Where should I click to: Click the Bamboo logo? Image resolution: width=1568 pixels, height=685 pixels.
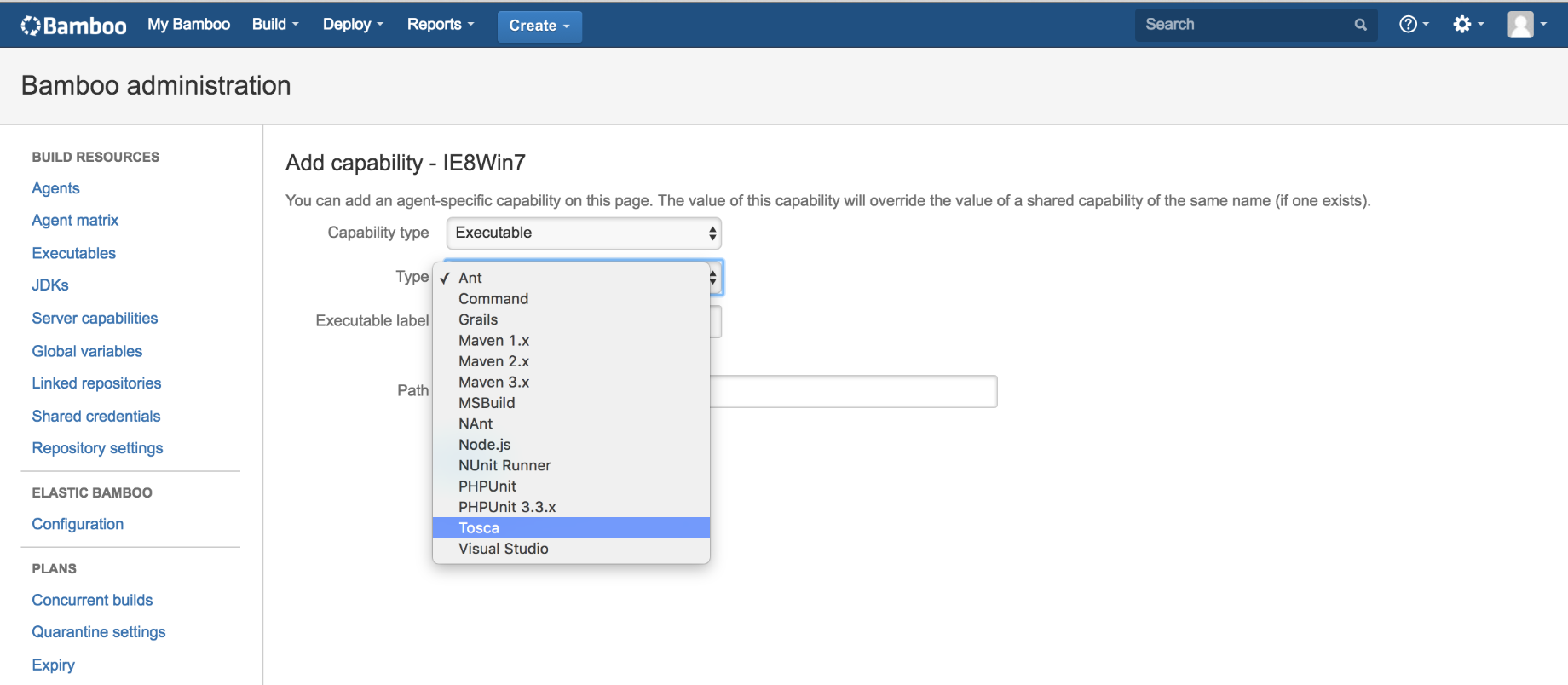pyautogui.click(x=73, y=26)
